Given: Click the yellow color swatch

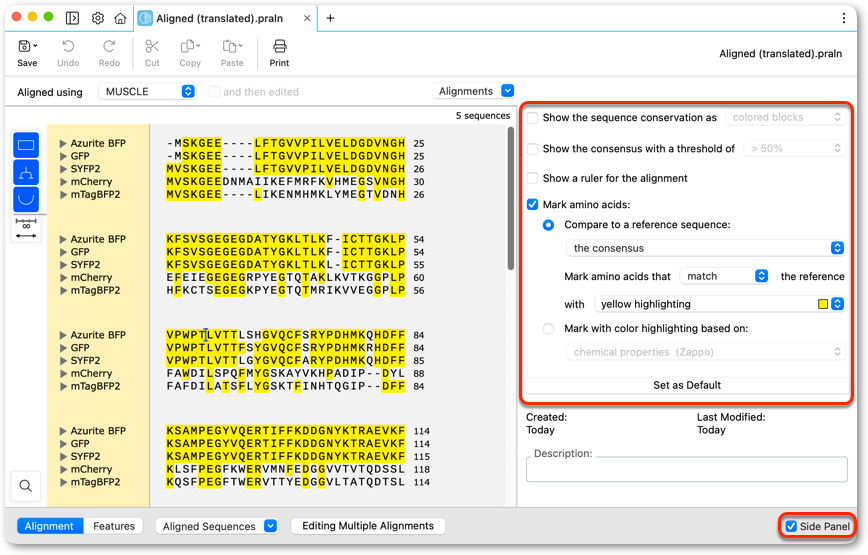Looking at the screenshot, I should pyautogui.click(x=823, y=304).
